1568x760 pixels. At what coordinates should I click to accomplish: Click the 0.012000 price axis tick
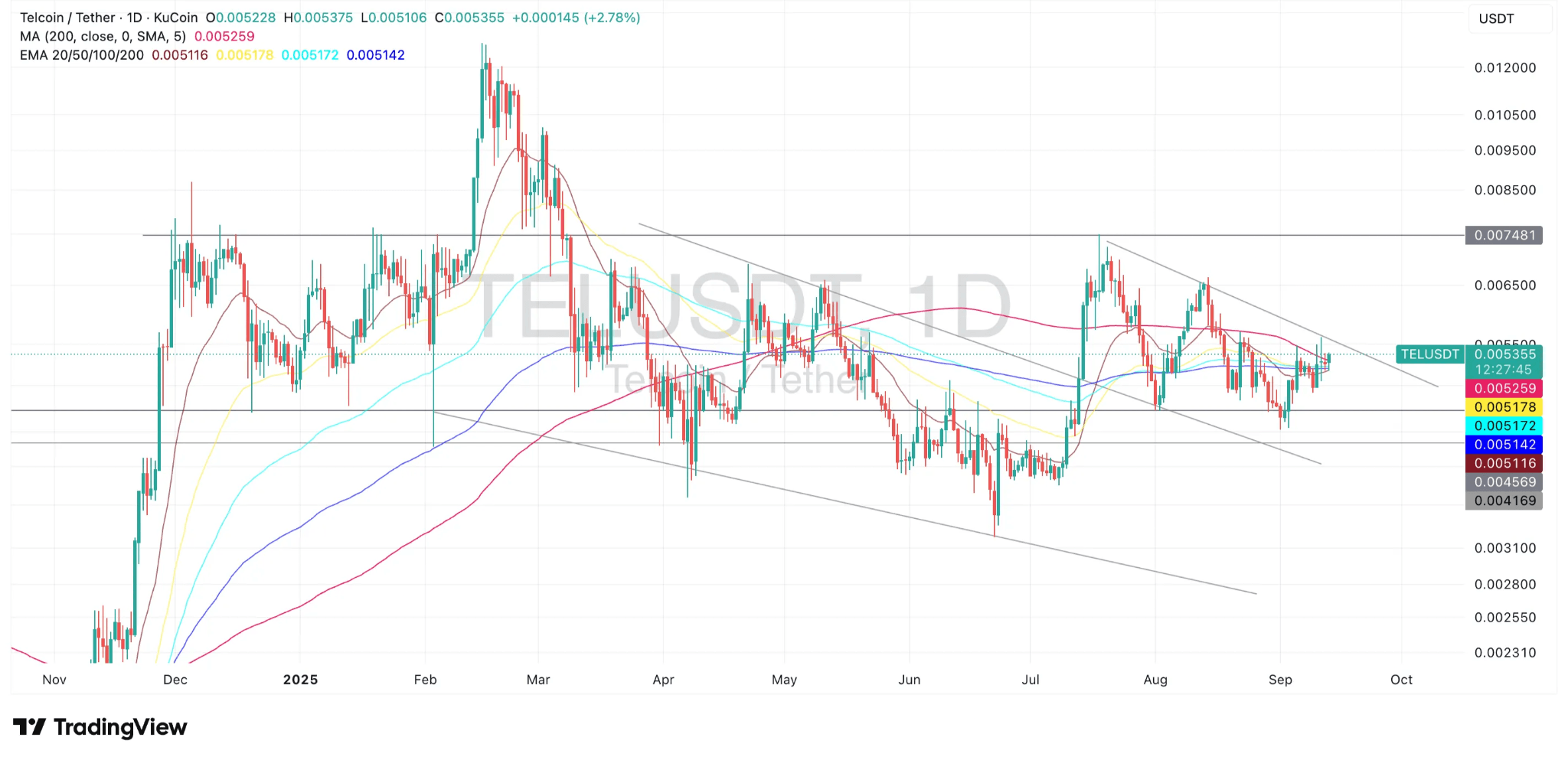pos(1505,68)
